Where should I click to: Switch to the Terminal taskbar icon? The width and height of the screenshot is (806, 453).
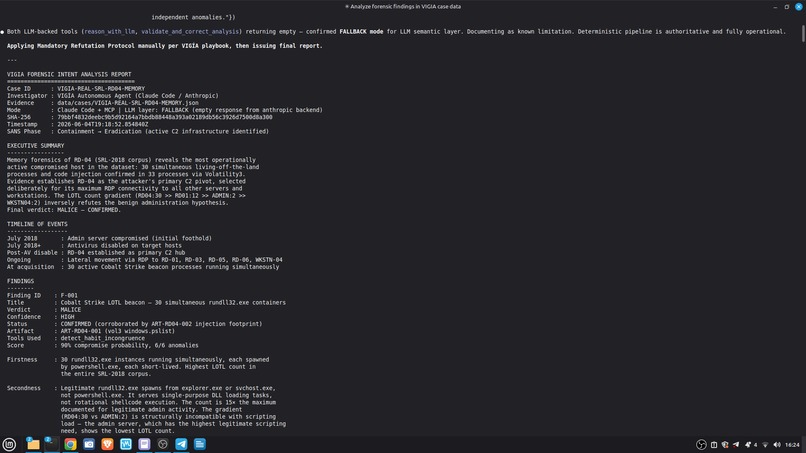click(x=51, y=444)
